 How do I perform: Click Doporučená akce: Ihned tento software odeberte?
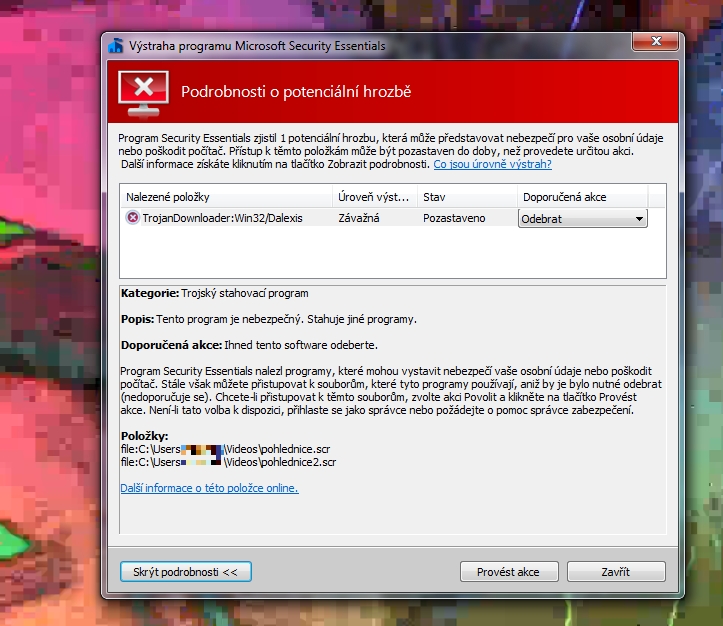249,345
